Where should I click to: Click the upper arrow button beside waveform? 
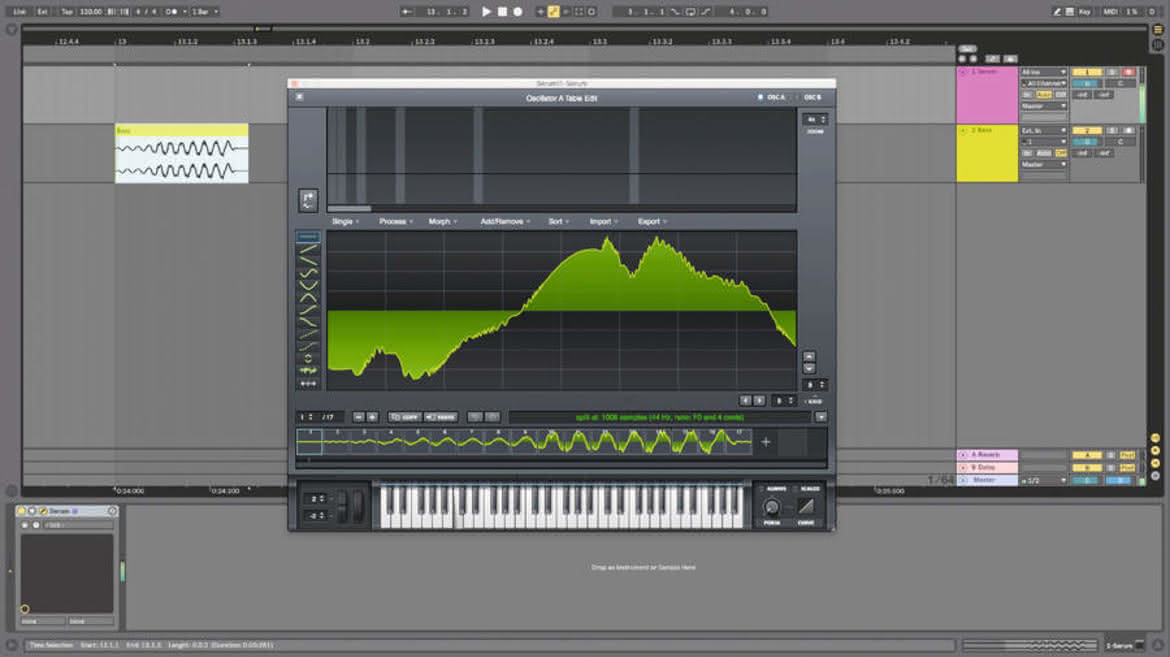coord(809,356)
